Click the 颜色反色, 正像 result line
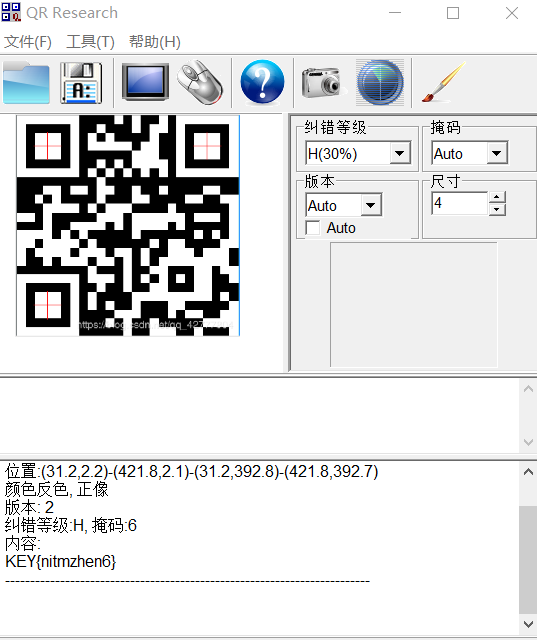The image size is (537, 640). click(56, 489)
